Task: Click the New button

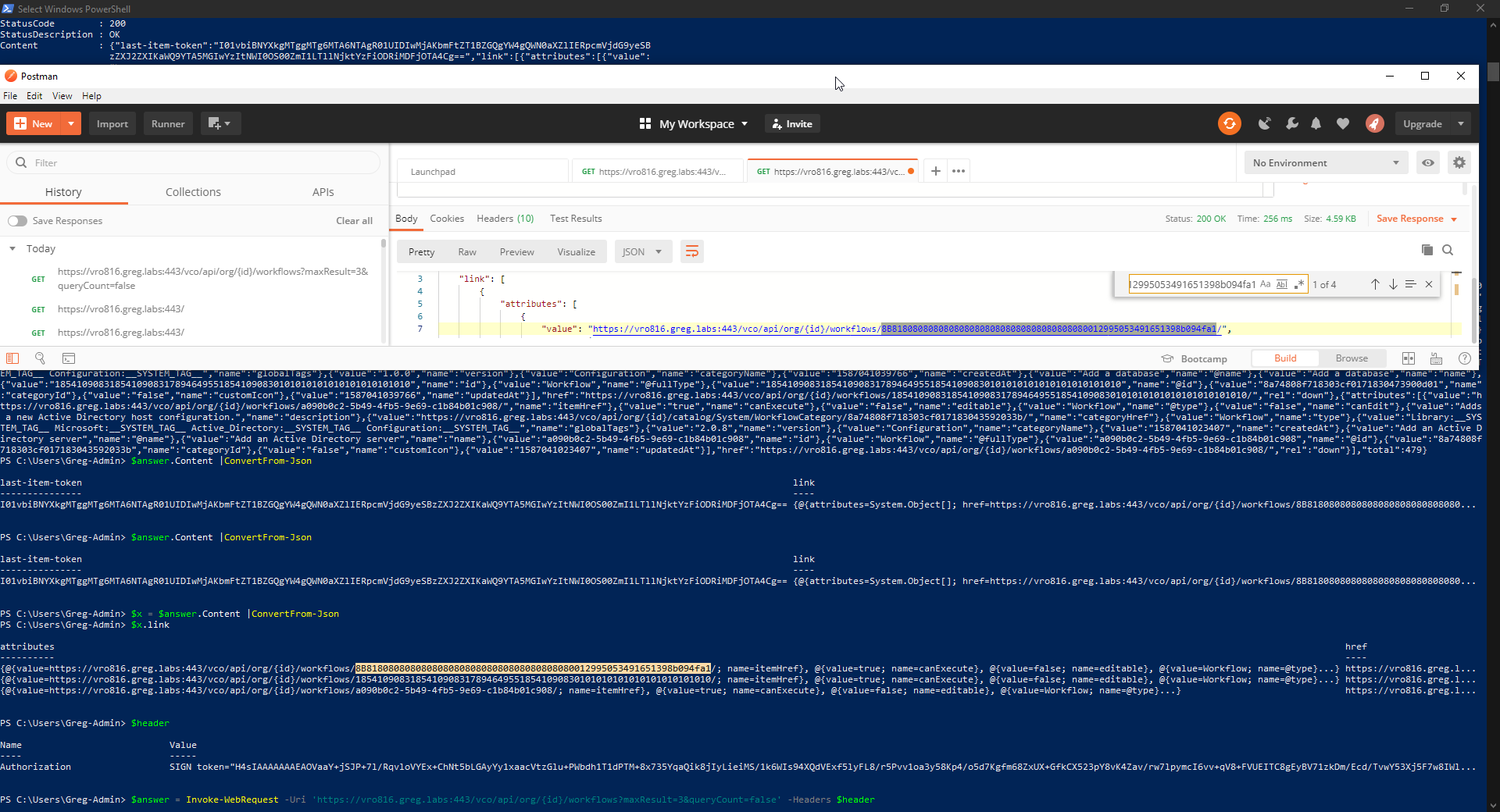Action: [x=34, y=123]
